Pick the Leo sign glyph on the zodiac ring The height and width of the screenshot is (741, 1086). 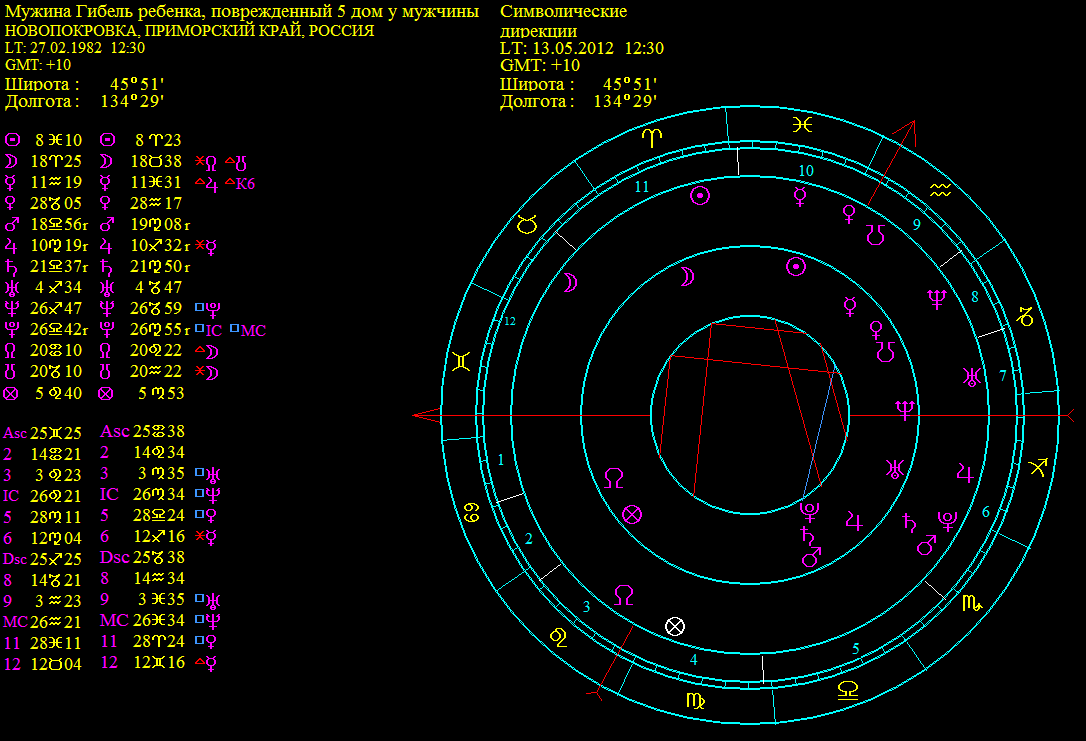tap(558, 637)
